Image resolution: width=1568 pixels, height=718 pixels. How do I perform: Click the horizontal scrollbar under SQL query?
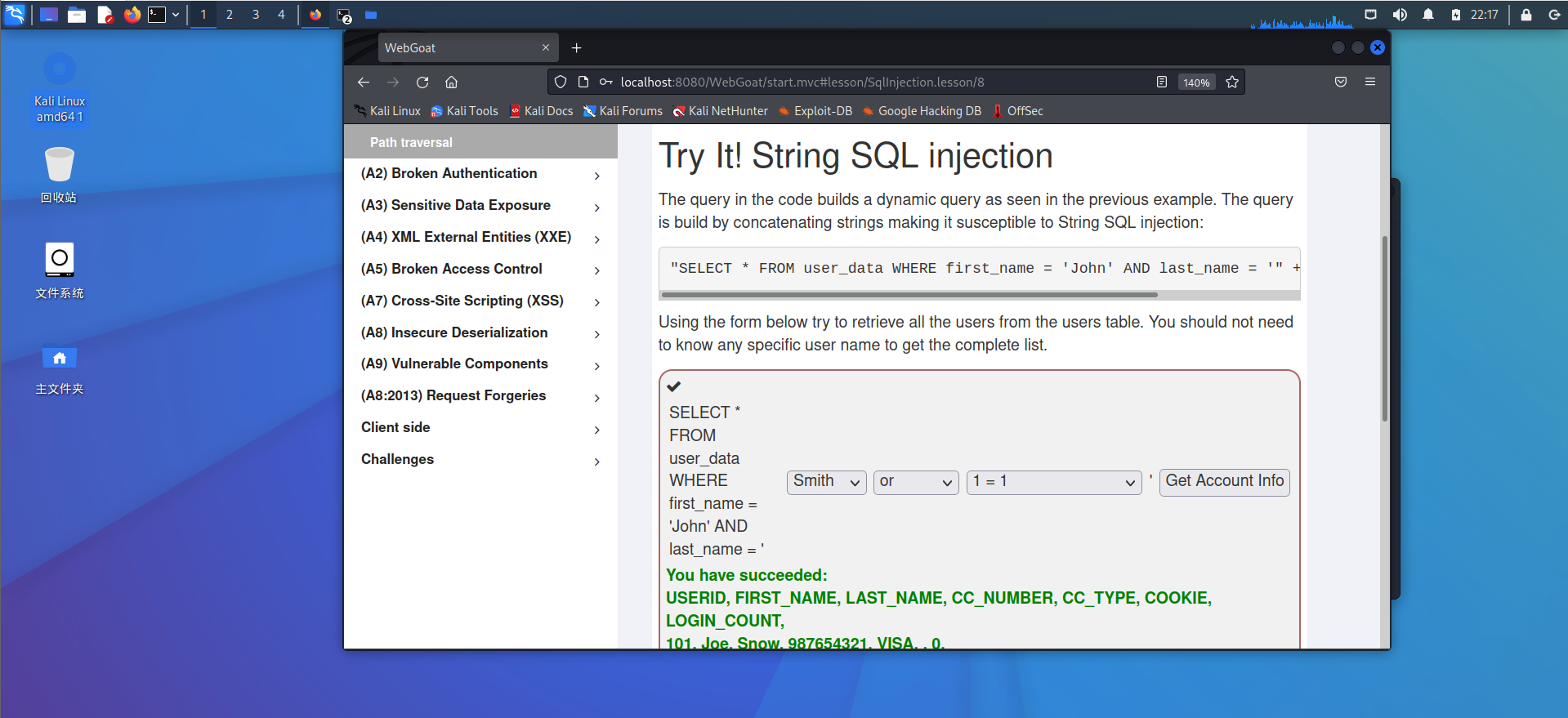pyautogui.click(x=909, y=295)
